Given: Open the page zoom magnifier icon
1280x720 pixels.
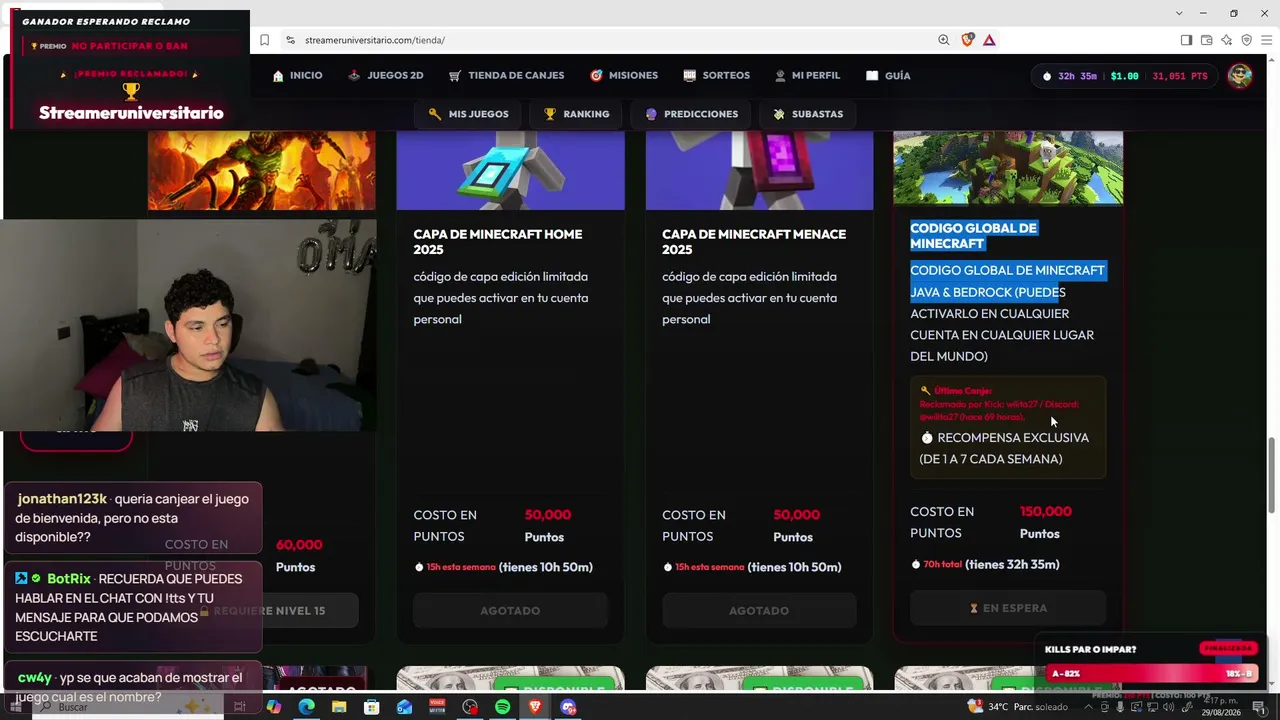Looking at the screenshot, I should [944, 40].
